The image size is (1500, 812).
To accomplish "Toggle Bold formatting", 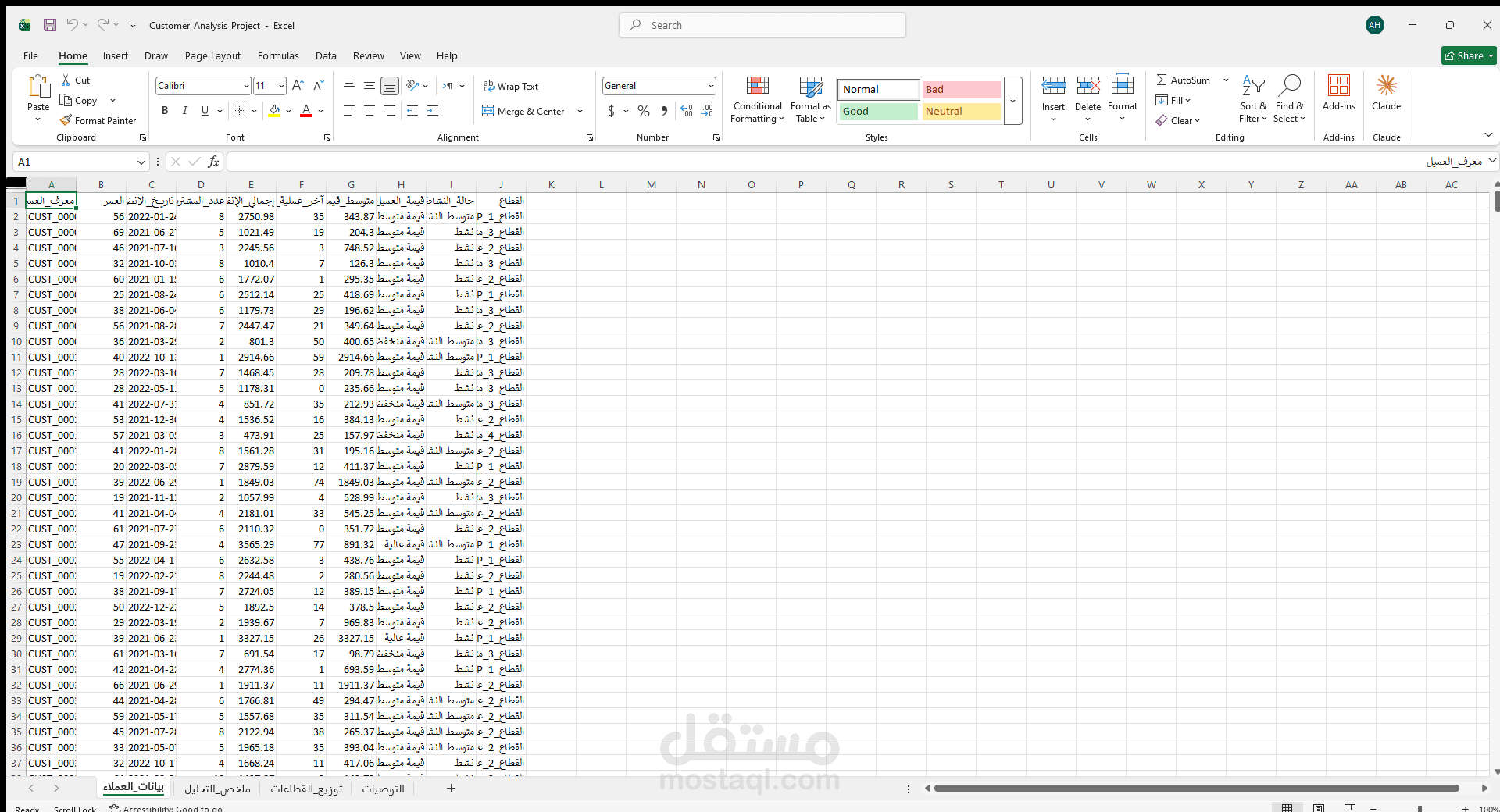I will point(165,111).
